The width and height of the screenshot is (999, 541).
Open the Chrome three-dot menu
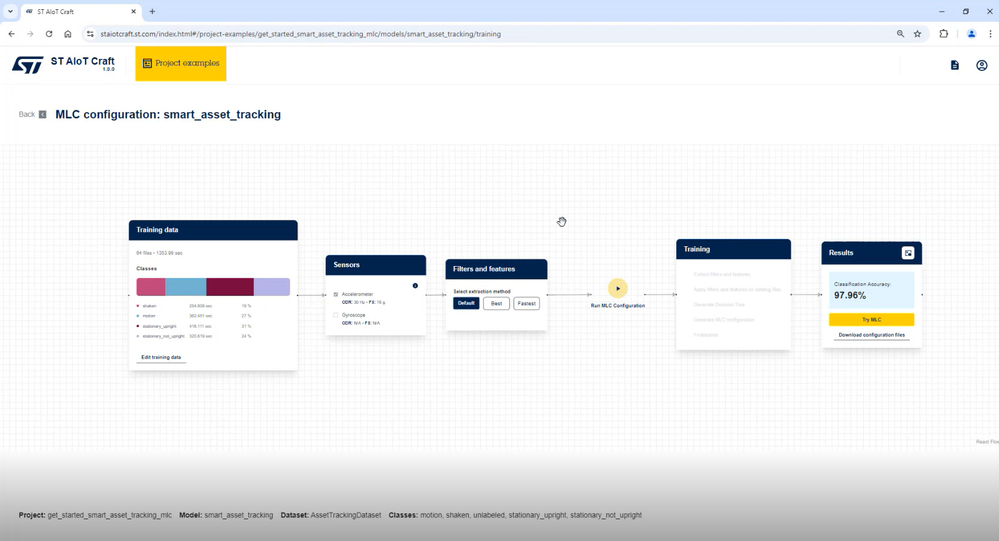coord(990,34)
